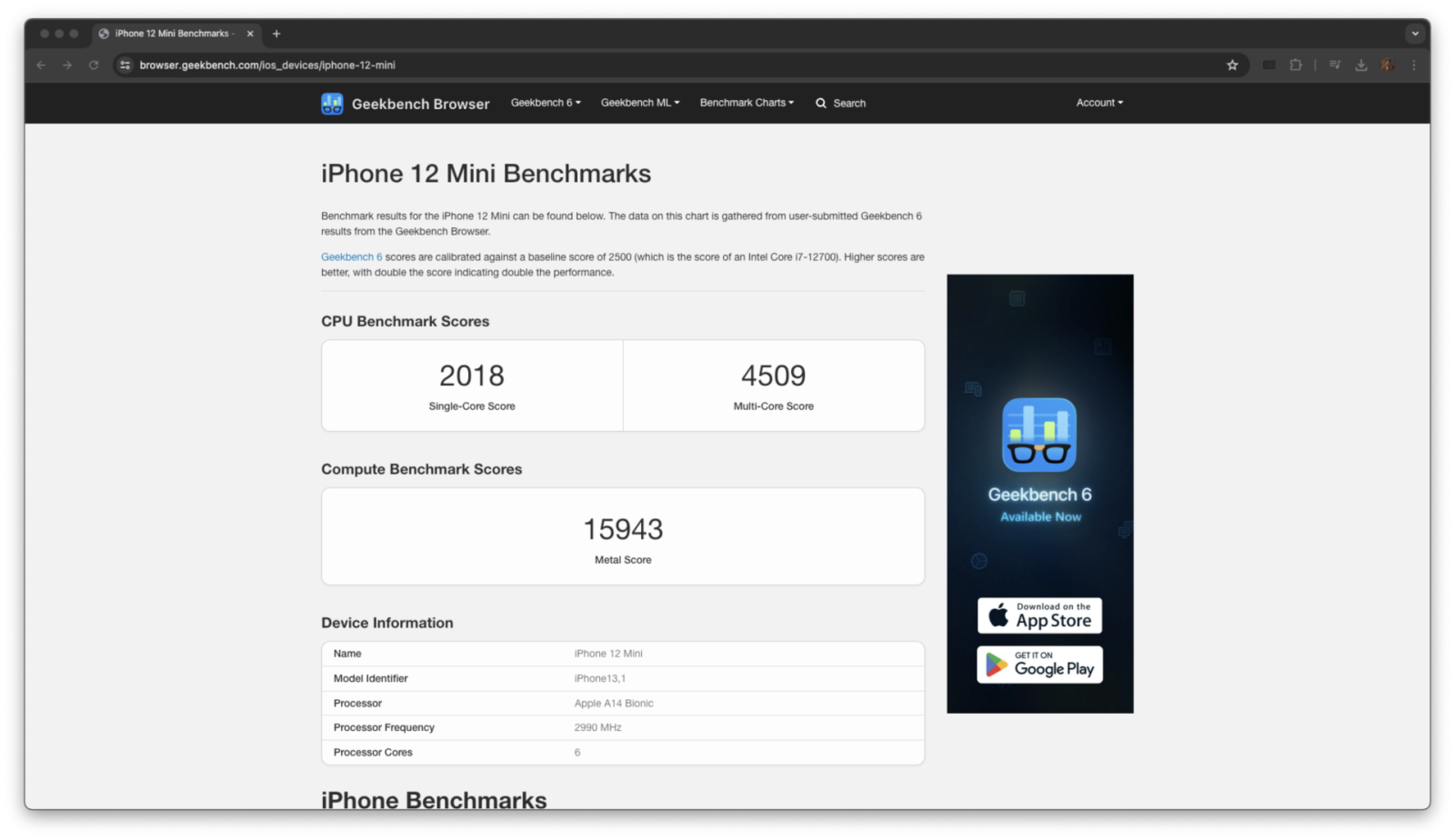
Task: View site information icon in address bar
Action: click(125, 65)
